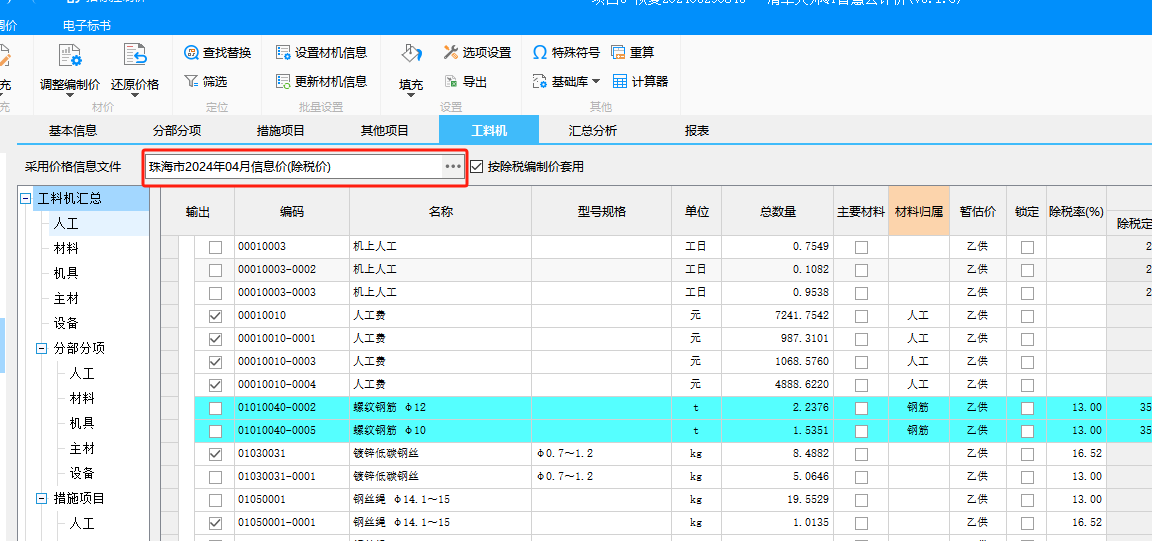Switch to 报表 tab
1152x541 pixels.
tap(696, 131)
